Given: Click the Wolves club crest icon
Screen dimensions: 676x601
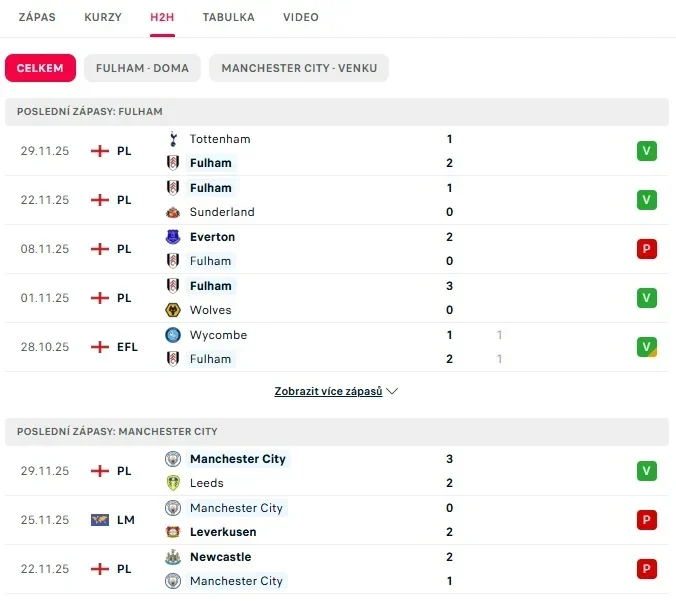Looking at the screenshot, I should pyautogui.click(x=174, y=310).
